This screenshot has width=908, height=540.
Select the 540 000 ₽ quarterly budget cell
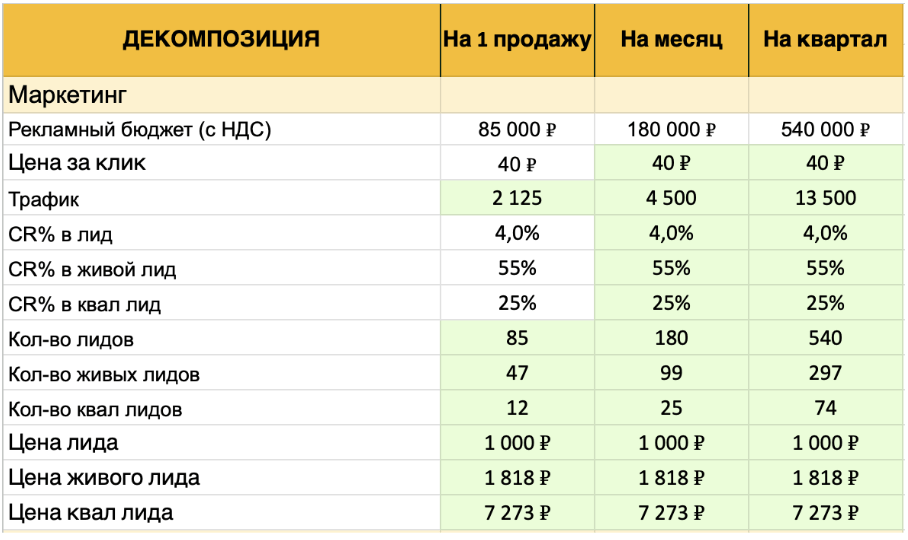click(x=825, y=129)
